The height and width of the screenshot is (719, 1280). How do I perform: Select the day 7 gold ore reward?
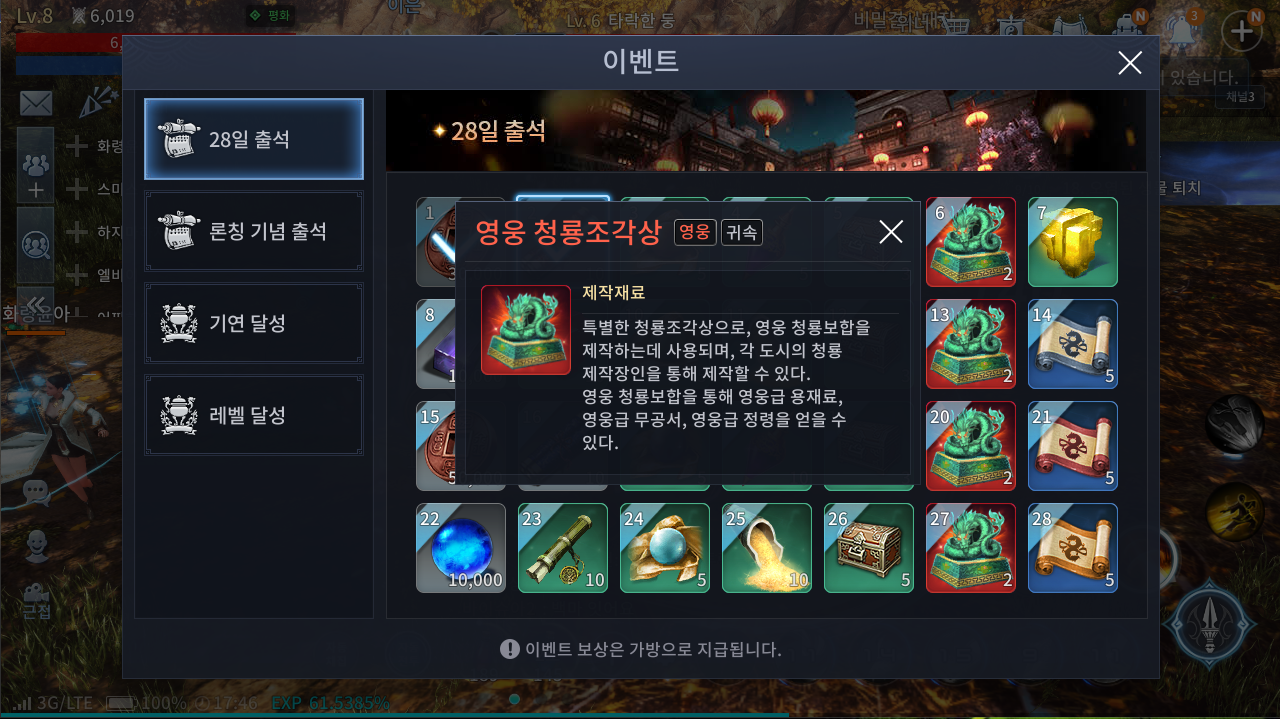pyautogui.click(x=1072, y=242)
